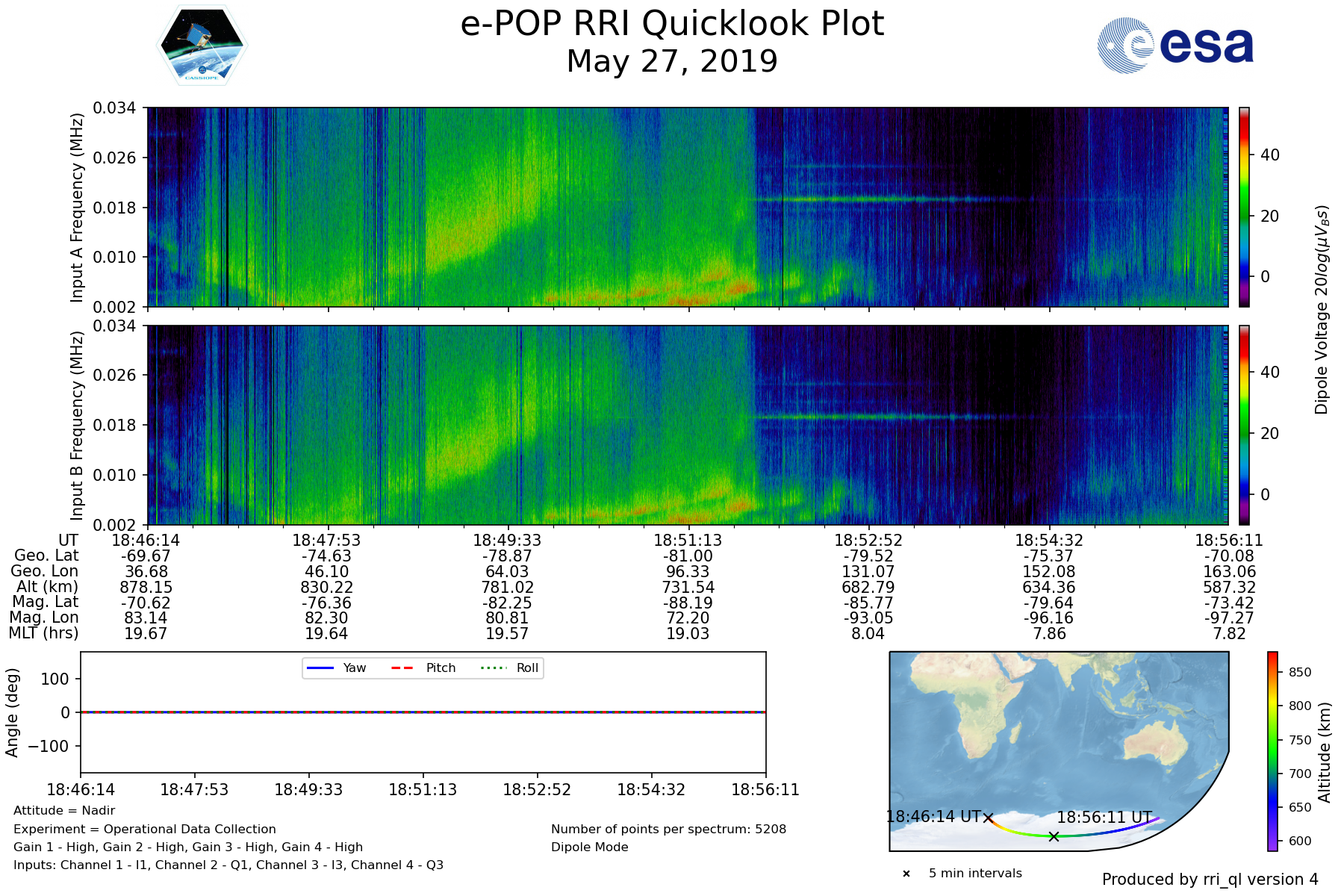Click the x marker at 18:46:14 UT on map
Screen dimensions: 1344x896
(x=988, y=818)
